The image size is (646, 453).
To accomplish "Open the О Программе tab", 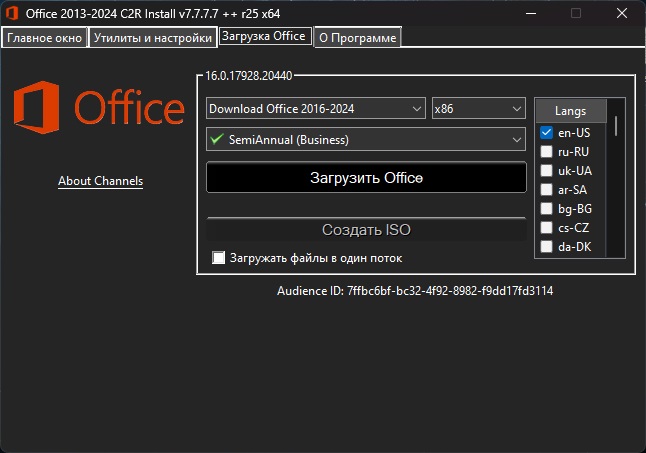I will pyautogui.click(x=358, y=38).
